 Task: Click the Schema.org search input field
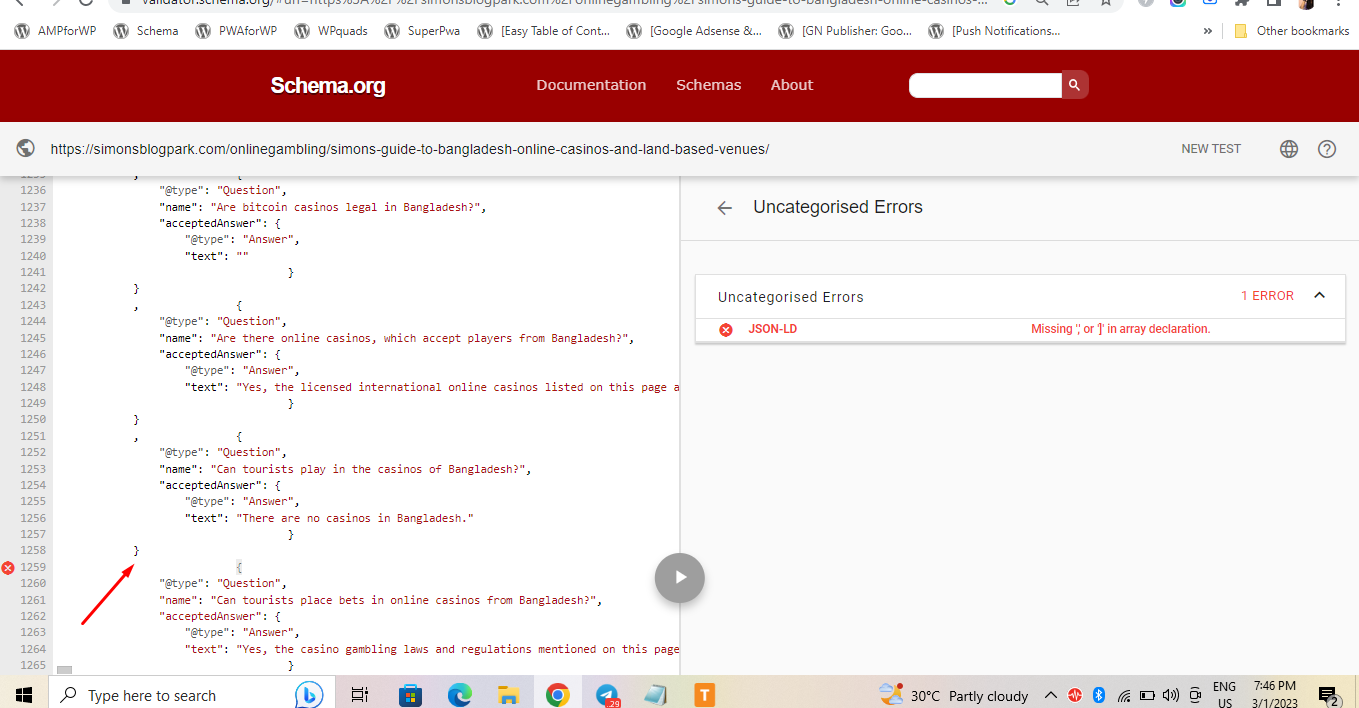985,85
